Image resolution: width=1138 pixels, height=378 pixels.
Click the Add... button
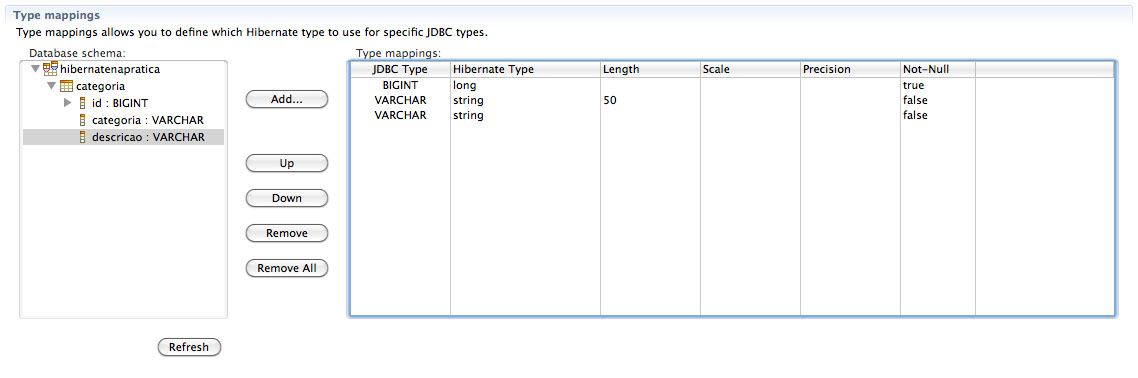(287, 99)
